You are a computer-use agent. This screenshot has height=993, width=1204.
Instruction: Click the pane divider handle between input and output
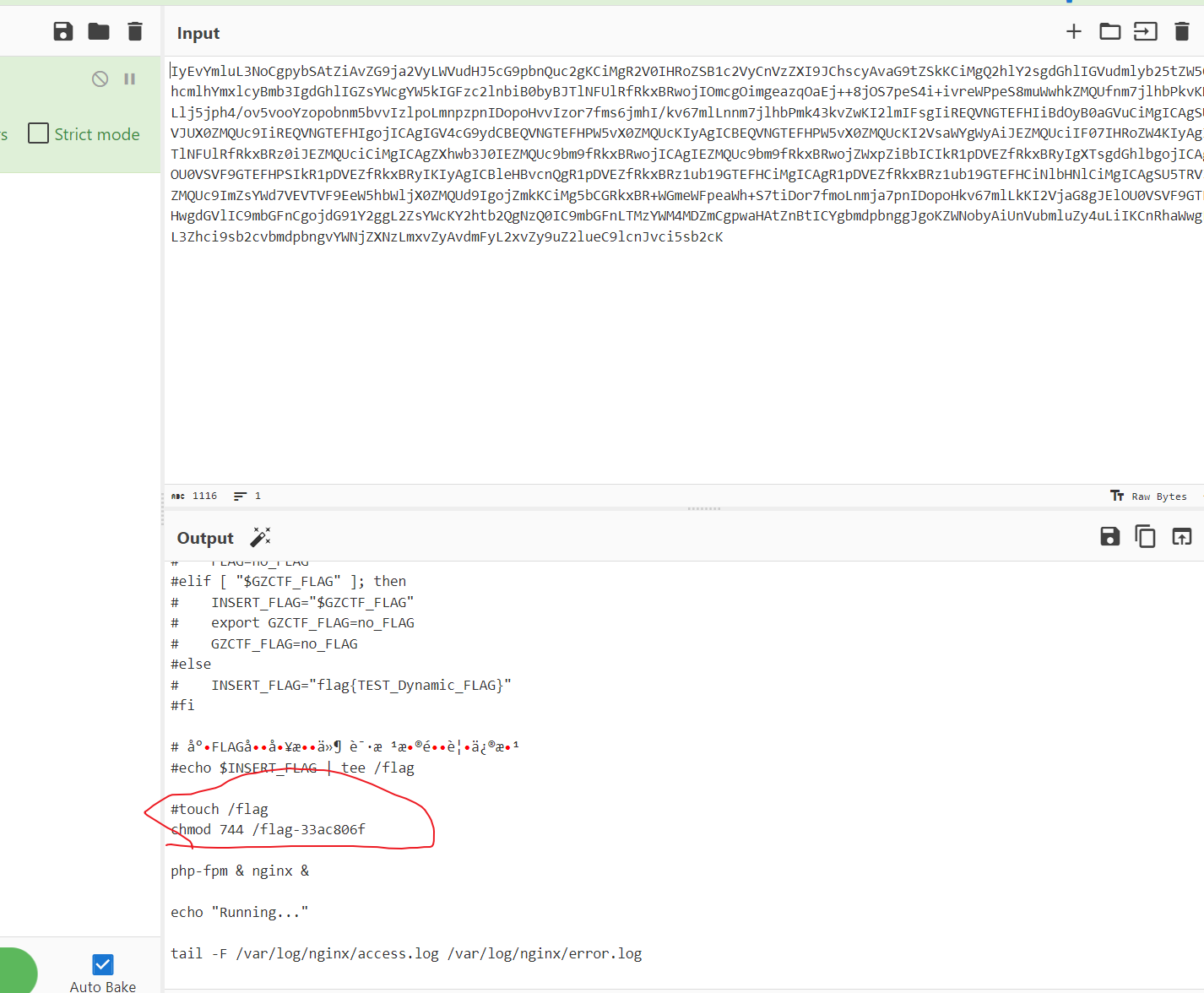704,509
